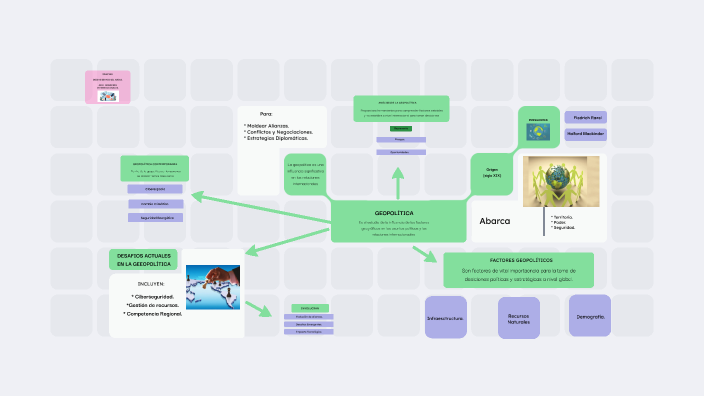
Task: Click the '* Territorio.' bullet text
Action: [562, 217]
